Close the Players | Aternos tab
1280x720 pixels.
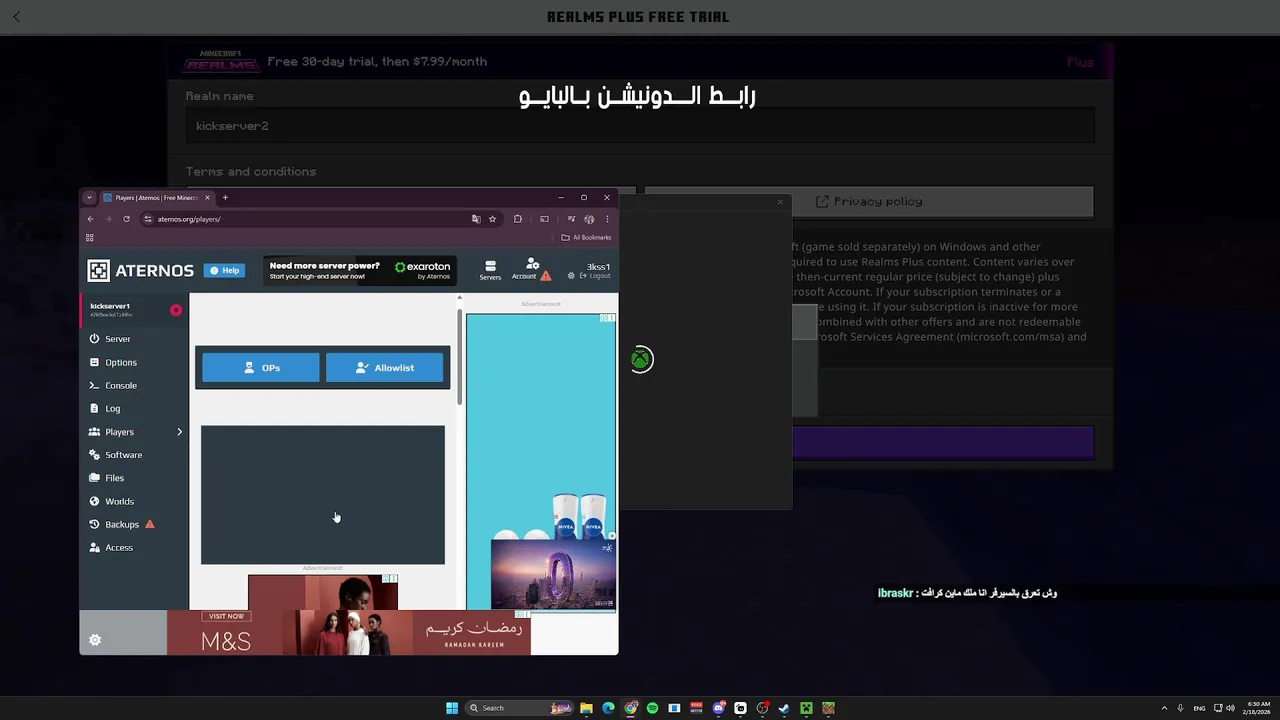(207, 198)
